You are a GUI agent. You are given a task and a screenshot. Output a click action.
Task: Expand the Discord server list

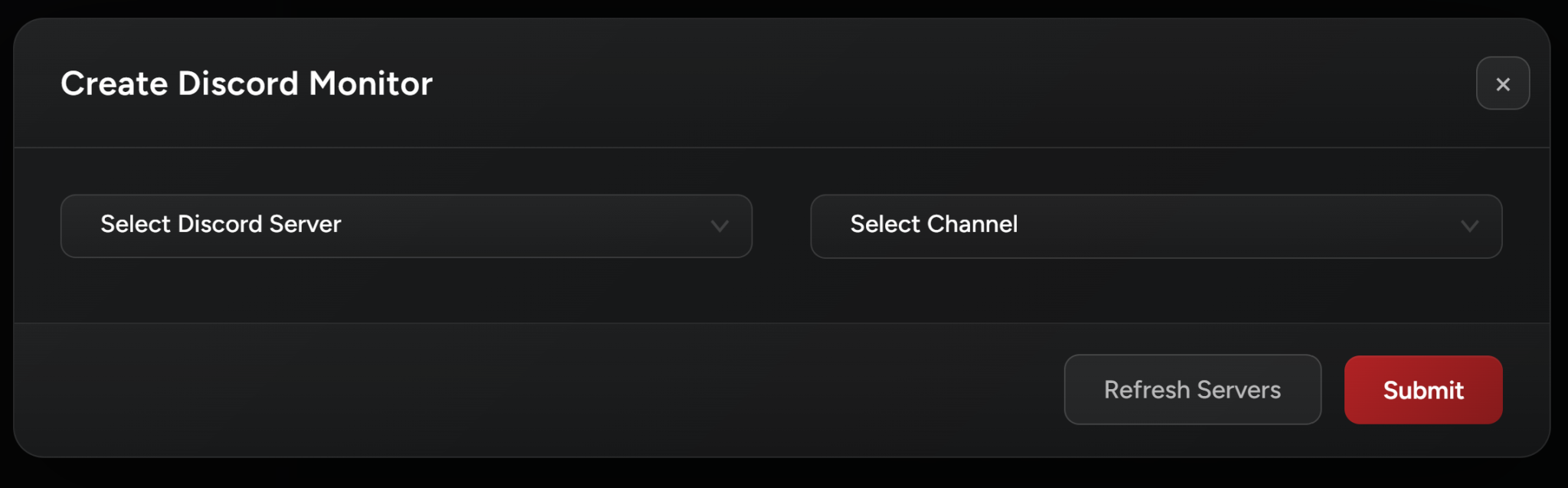click(x=406, y=226)
